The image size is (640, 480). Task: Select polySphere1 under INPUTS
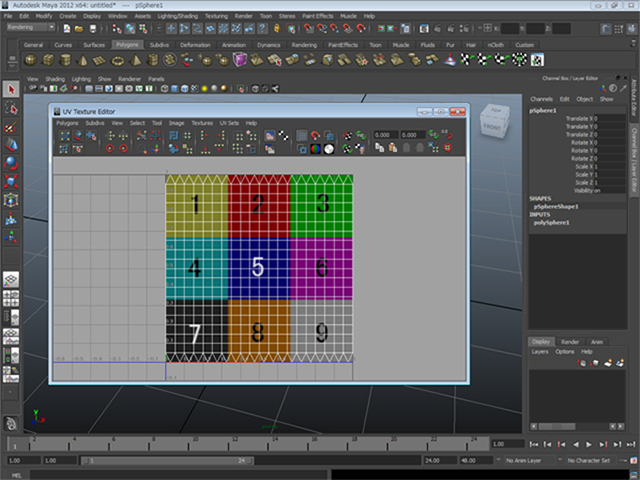[551, 223]
